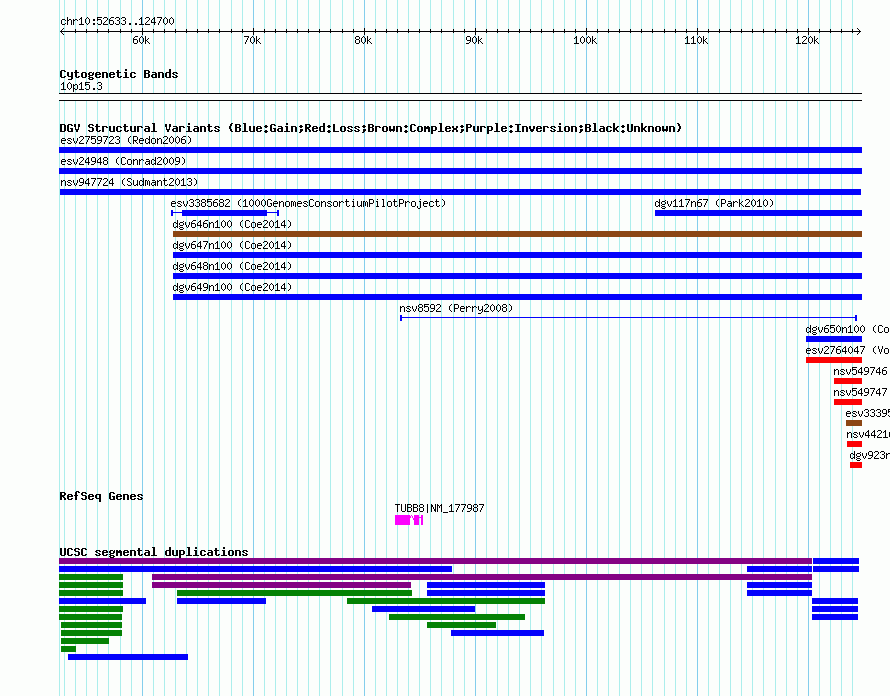Viewport: 890px width, 696px height.
Task: Select the 80k mark on the ruler
Action: [363, 40]
